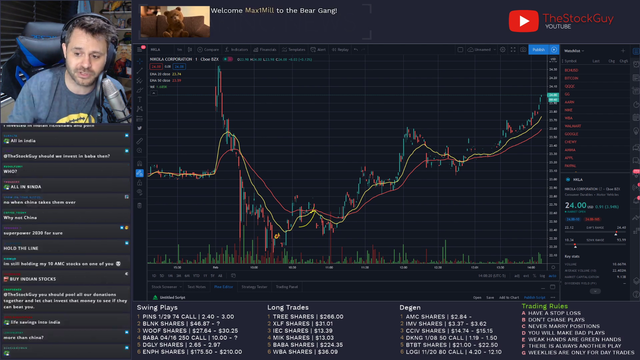Image resolution: width=640 pixels, height=360 pixels.
Task: Toggle auto scale
Action: pos(552,276)
